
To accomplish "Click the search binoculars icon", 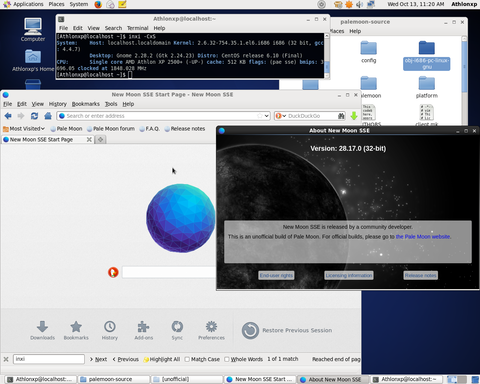I will [x=341, y=116].
